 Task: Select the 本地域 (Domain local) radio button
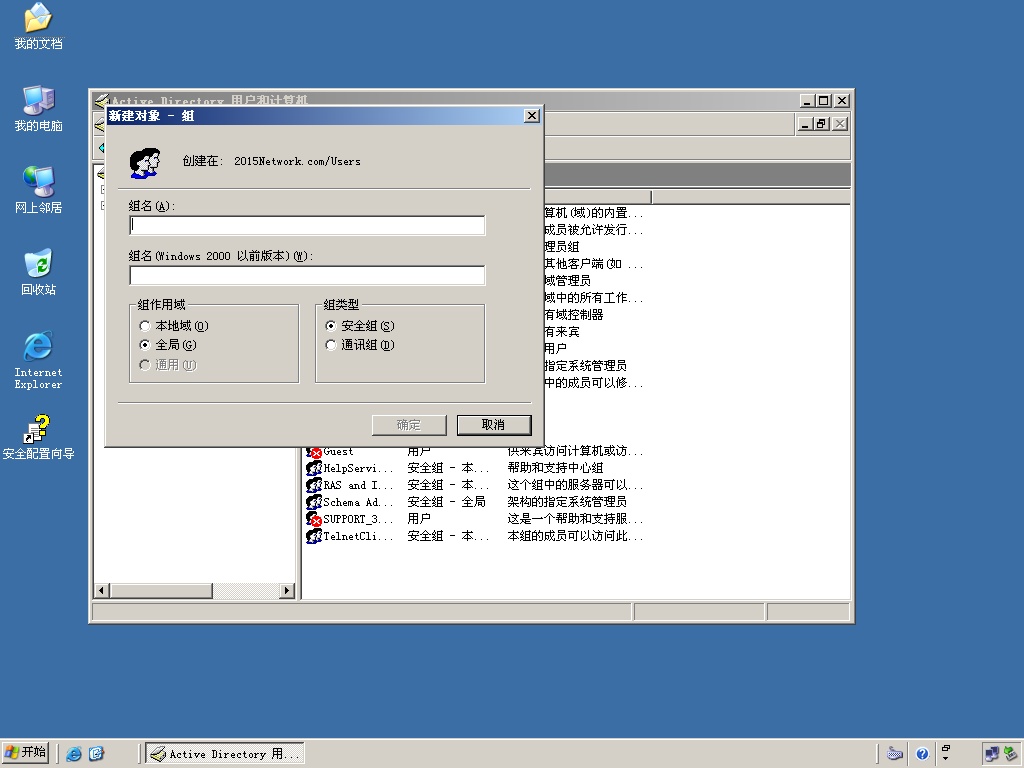145,326
